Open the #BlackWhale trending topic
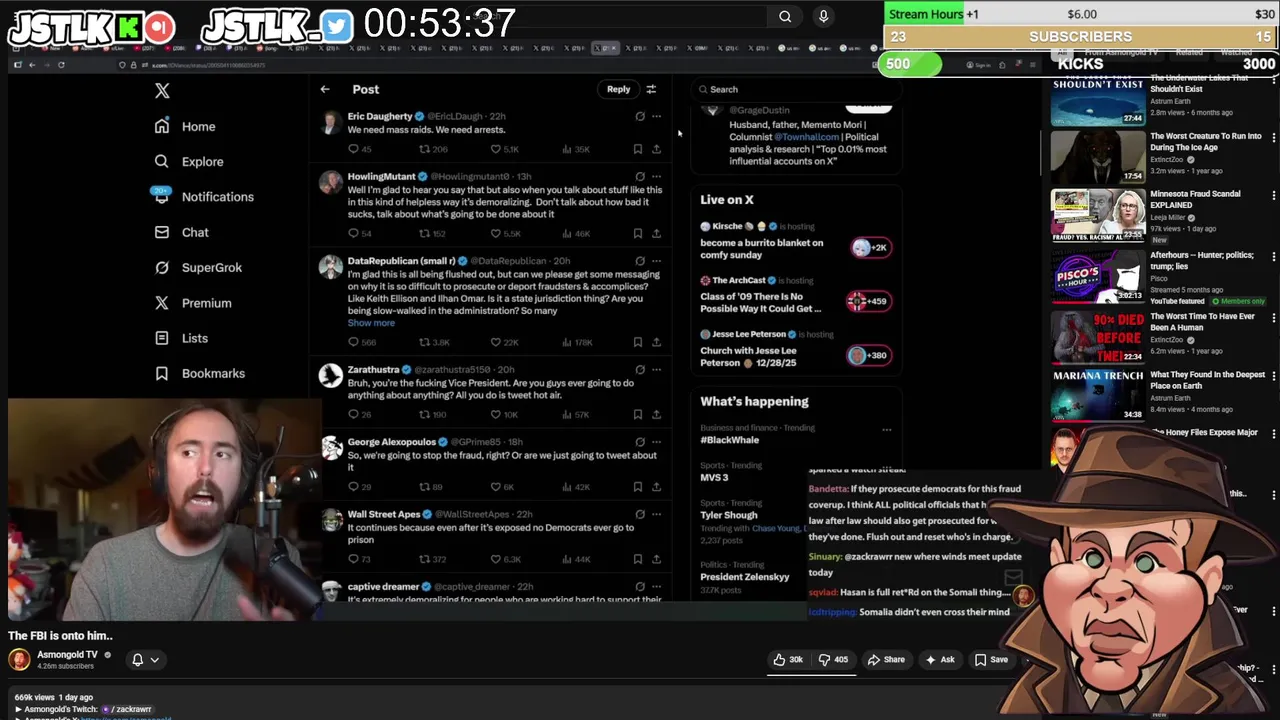The height and width of the screenshot is (720, 1280). [x=730, y=440]
